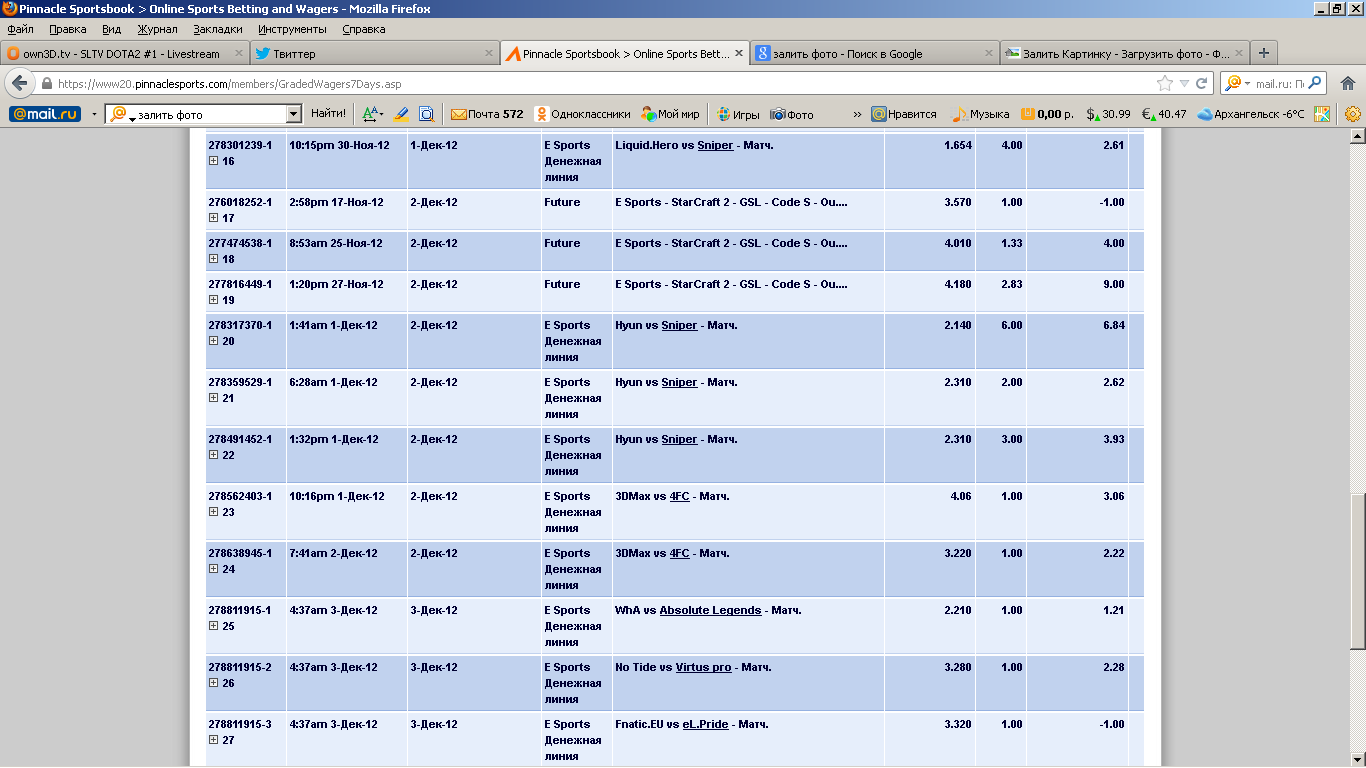
Task: Open the Firefox home page icon
Action: pyautogui.click(x=1348, y=84)
